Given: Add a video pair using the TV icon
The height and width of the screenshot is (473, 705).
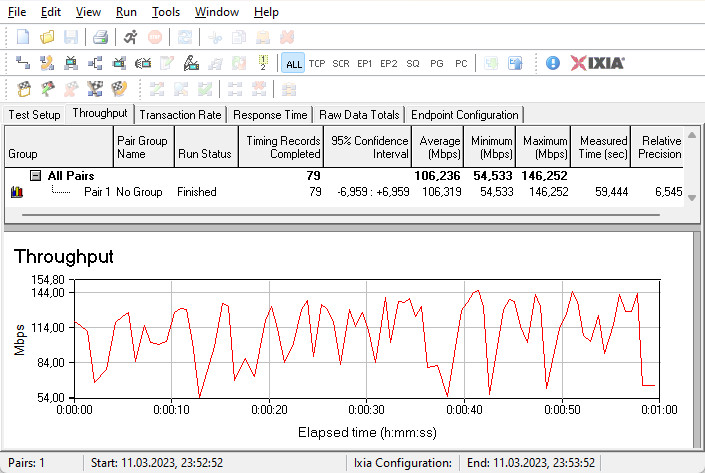Looking at the screenshot, I should (71, 63).
